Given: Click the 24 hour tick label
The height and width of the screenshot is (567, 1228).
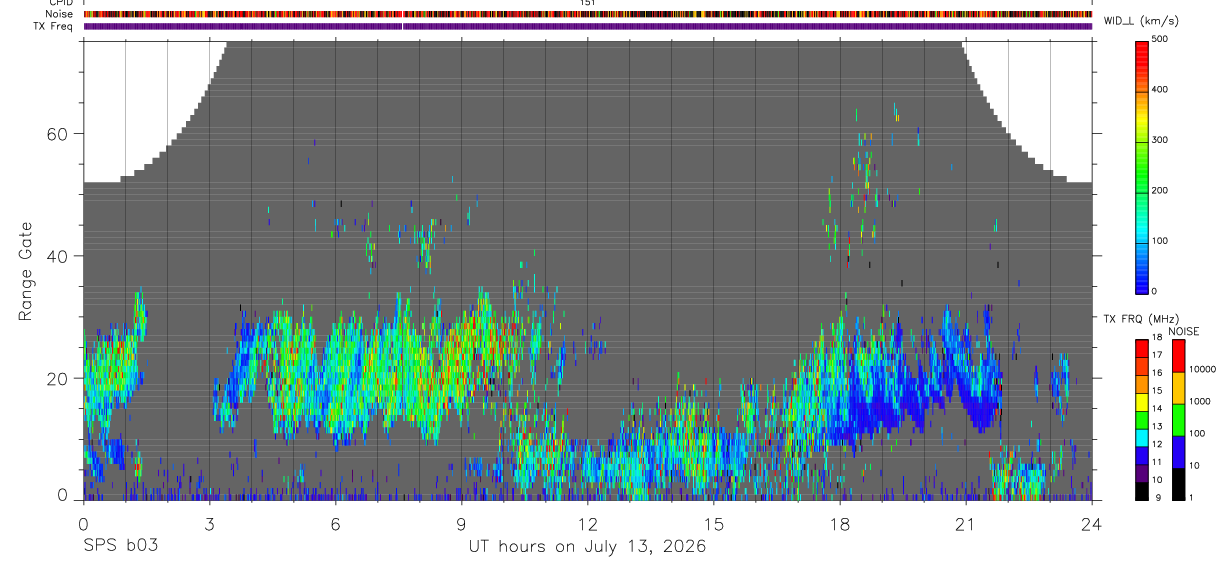Looking at the screenshot, I should coord(1091,524).
